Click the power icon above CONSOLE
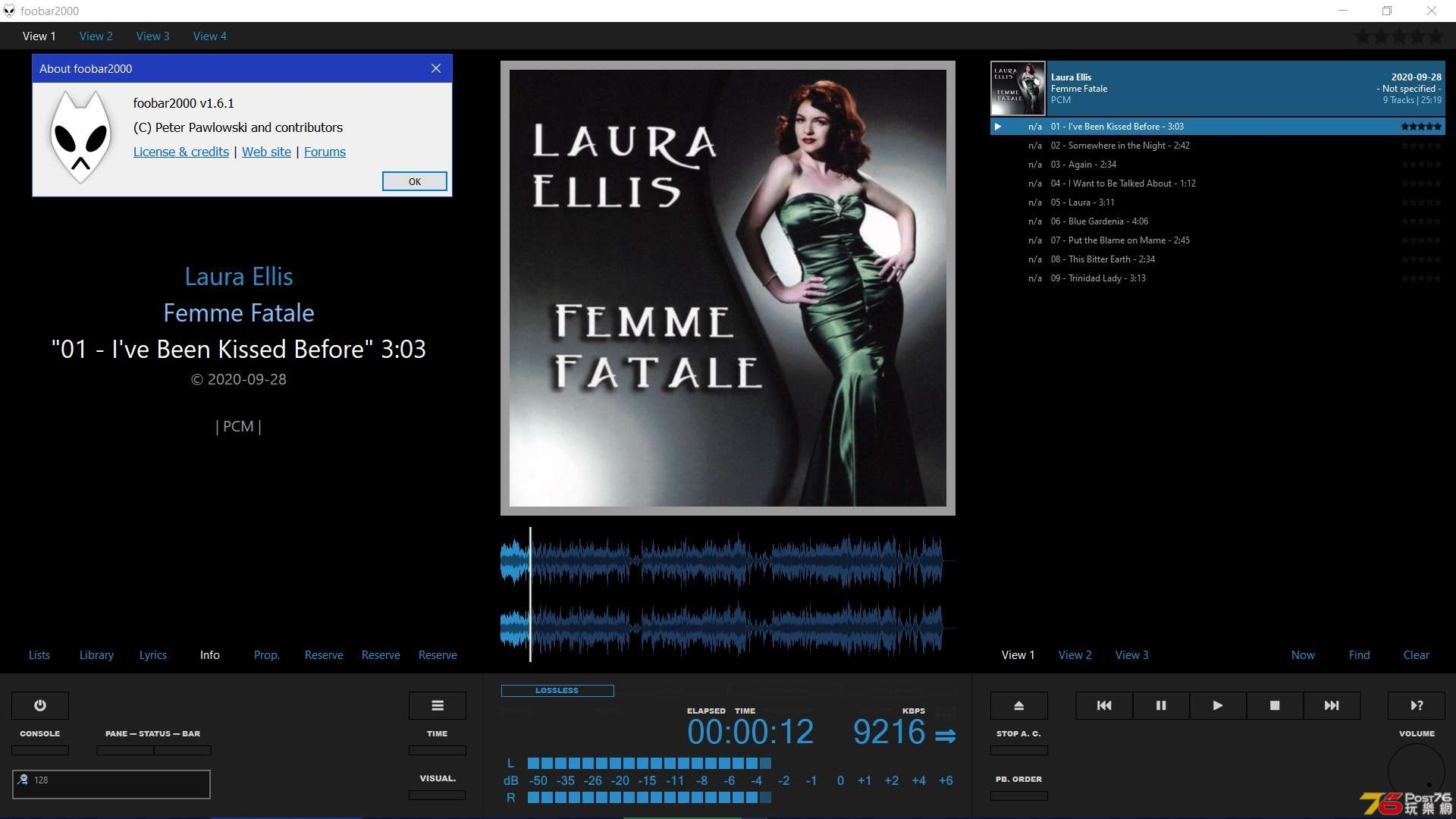Image resolution: width=1456 pixels, height=819 pixels. tap(40, 705)
